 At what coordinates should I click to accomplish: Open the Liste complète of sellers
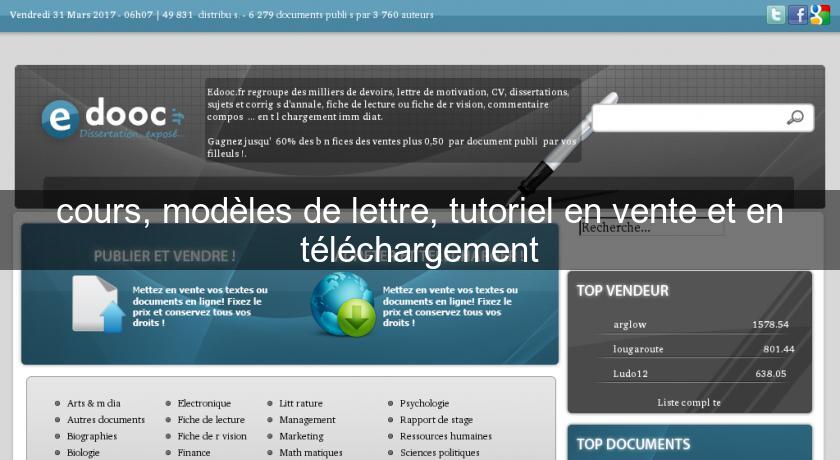tap(689, 403)
